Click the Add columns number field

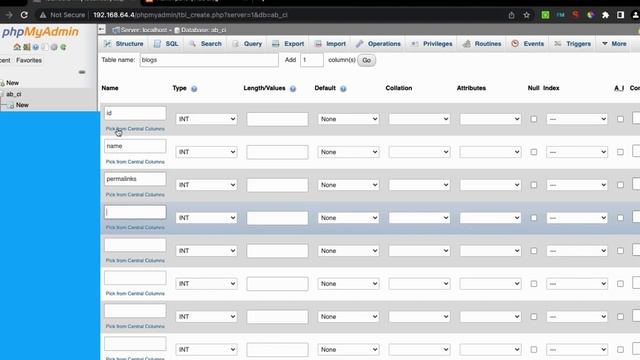click(x=312, y=60)
